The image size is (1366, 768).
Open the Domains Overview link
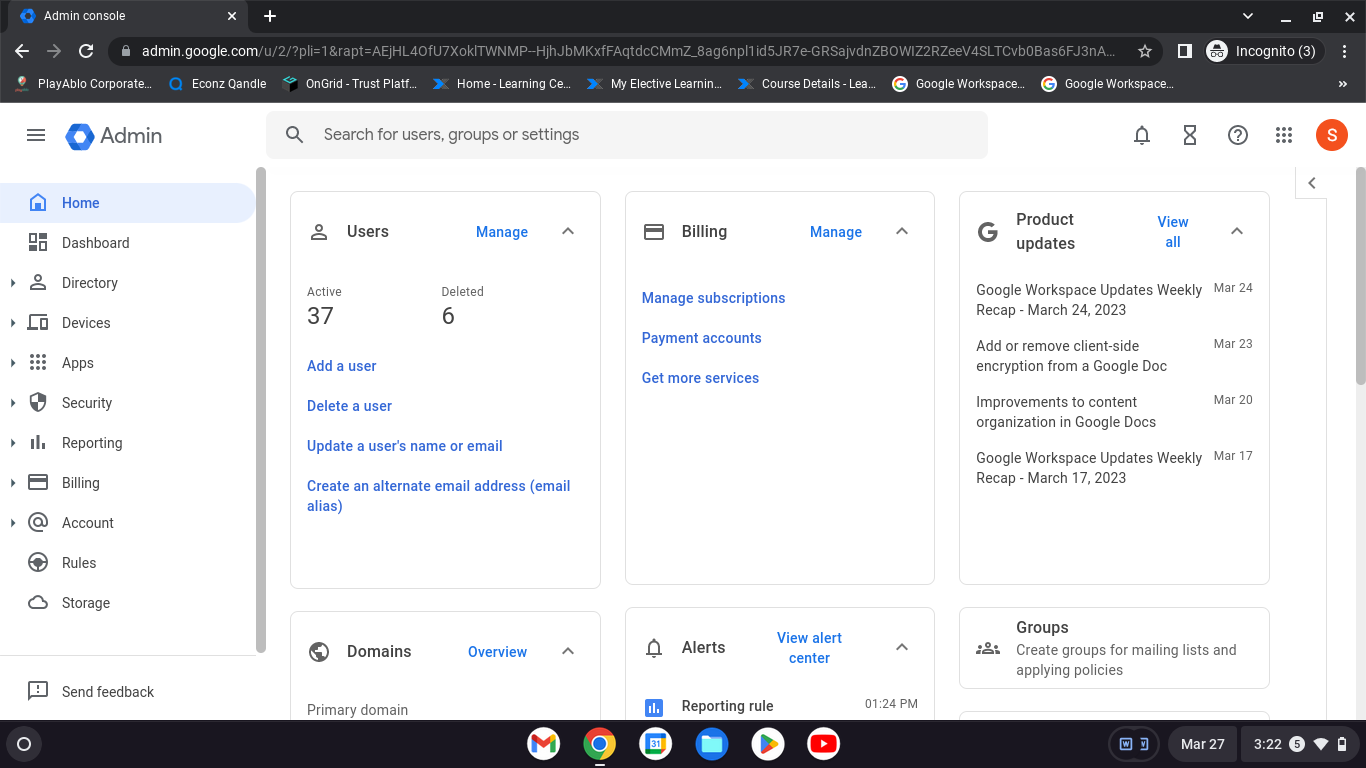[x=497, y=652]
